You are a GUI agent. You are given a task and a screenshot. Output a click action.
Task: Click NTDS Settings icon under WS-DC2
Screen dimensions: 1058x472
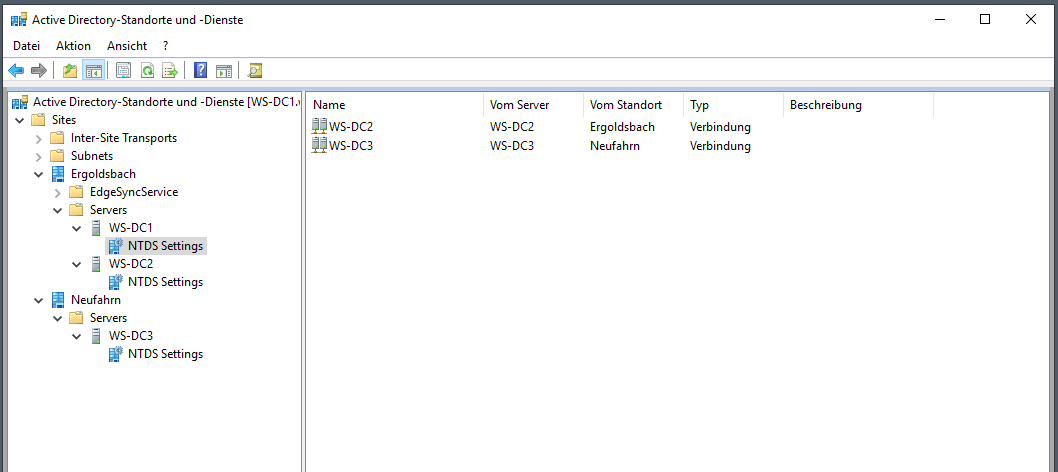click(x=115, y=282)
